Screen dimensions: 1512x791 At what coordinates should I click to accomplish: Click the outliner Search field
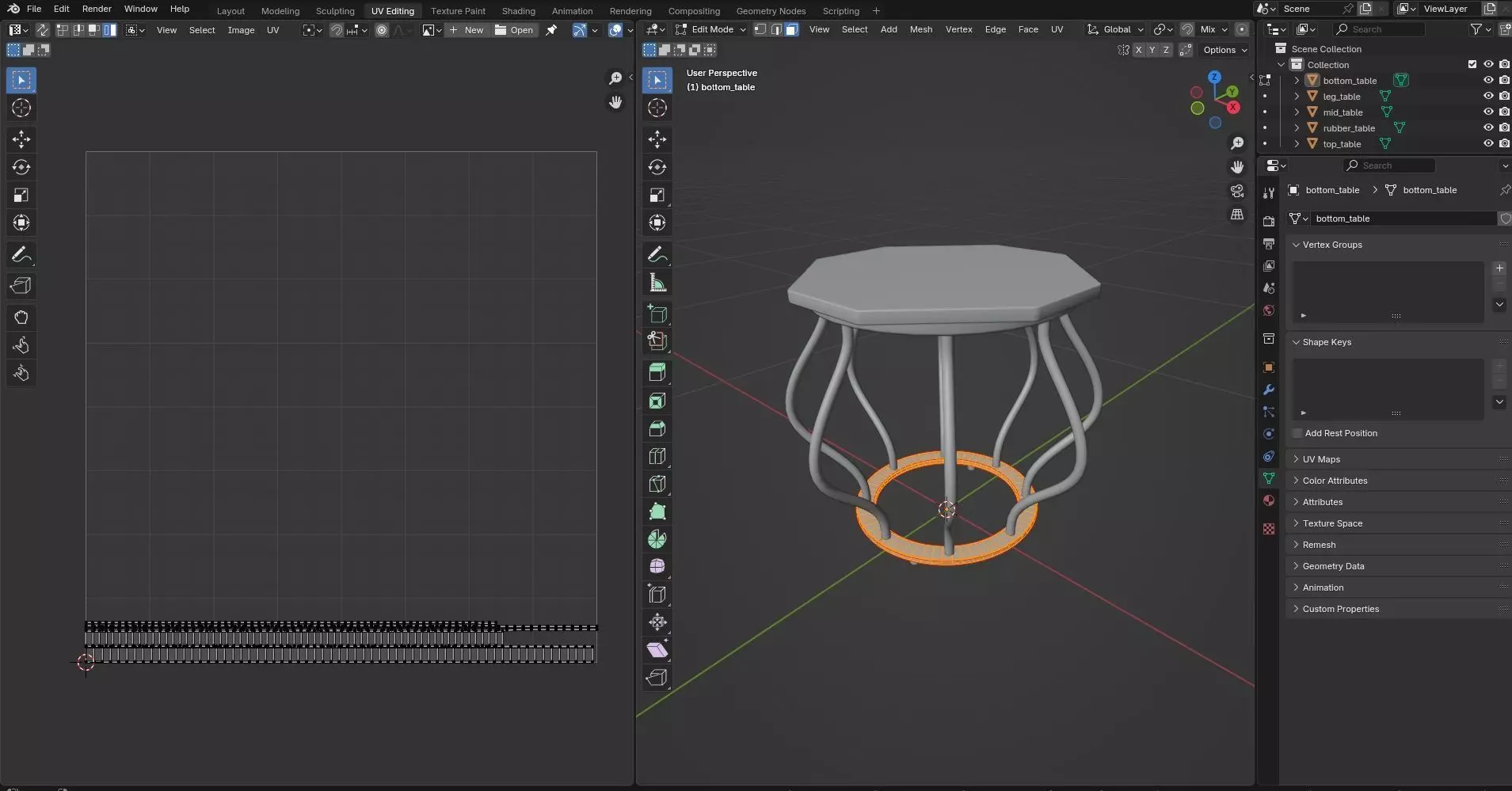tap(1379, 29)
